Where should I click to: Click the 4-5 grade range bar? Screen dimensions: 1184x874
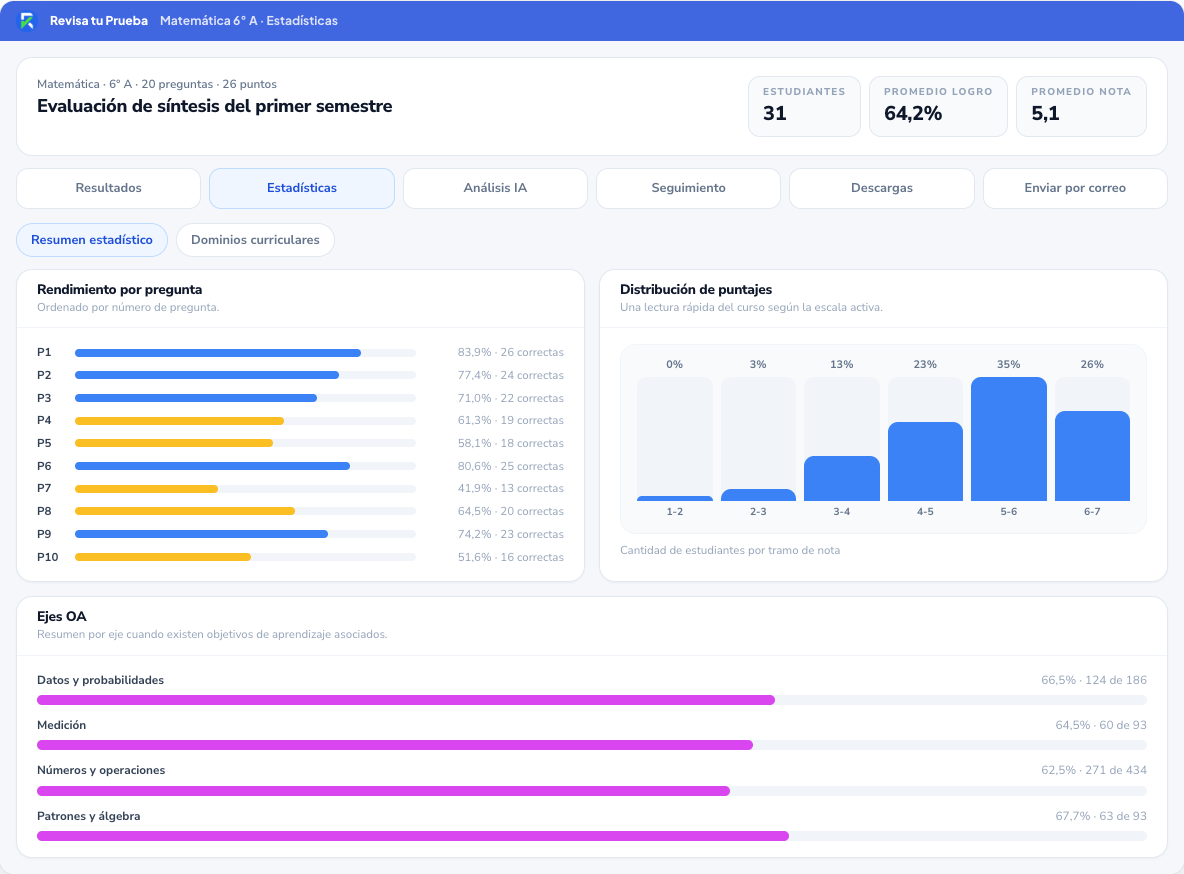pos(925,462)
